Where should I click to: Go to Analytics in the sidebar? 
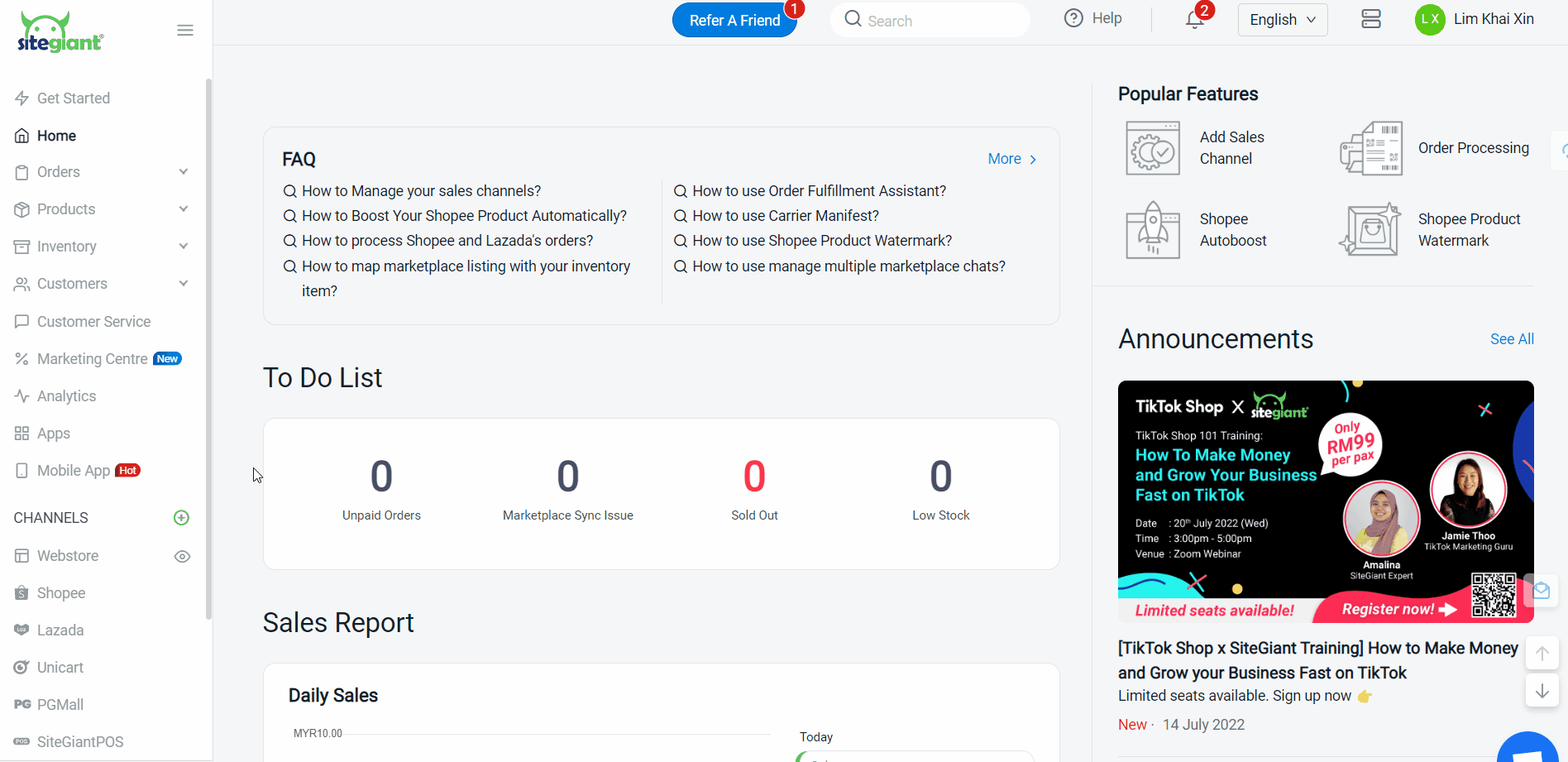(66, 396)
